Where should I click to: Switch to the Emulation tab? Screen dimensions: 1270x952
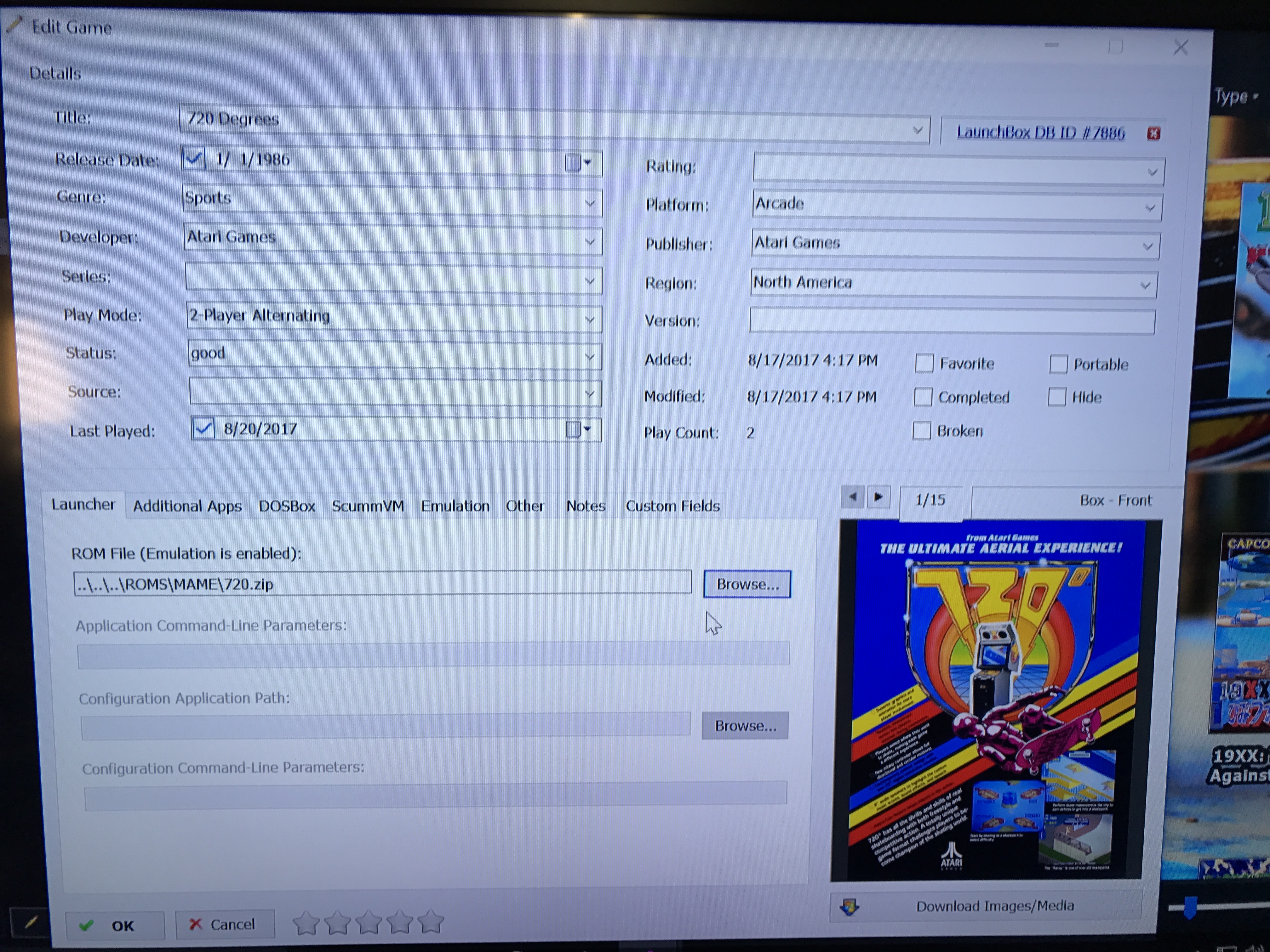[x=455, y=506]
